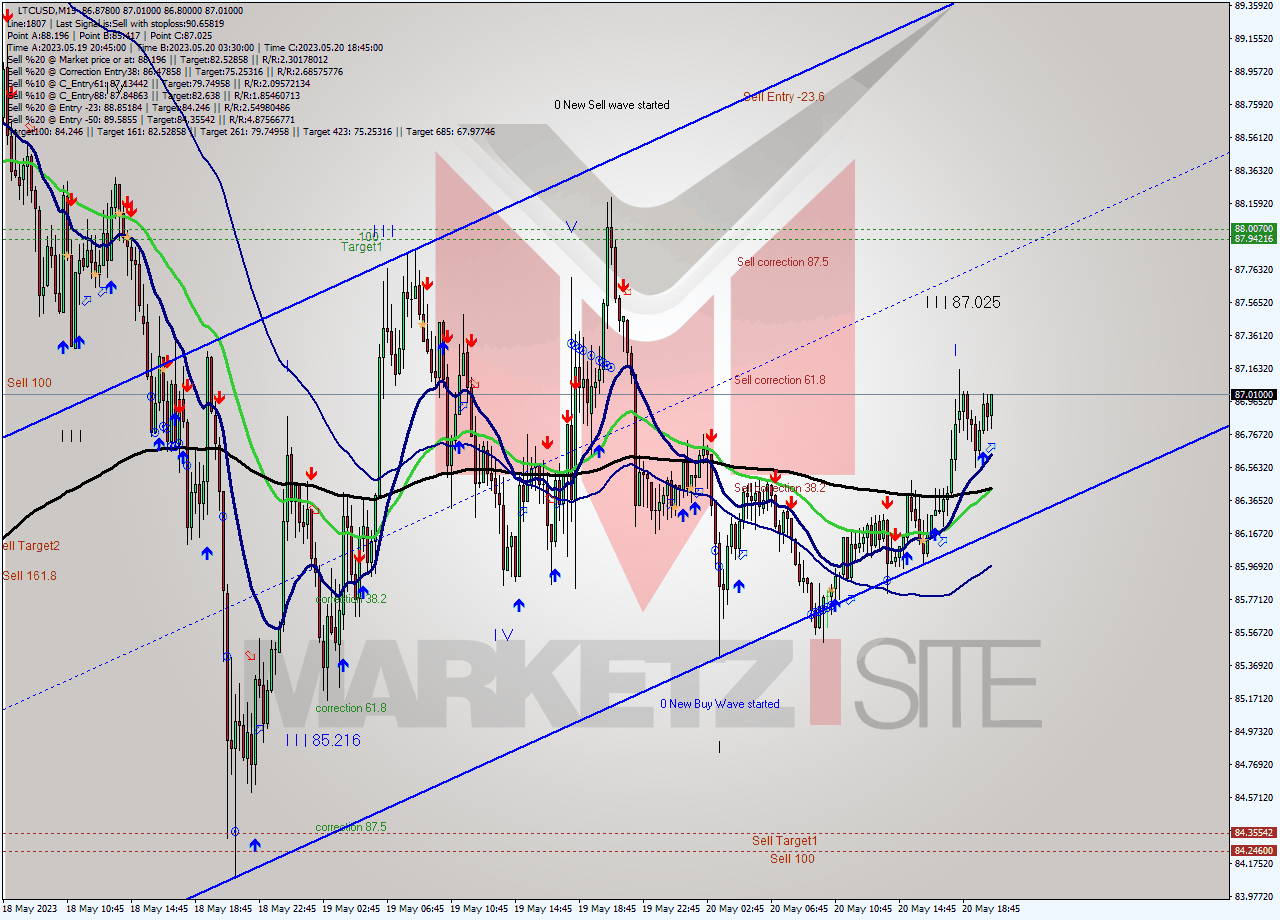Click the 88.00700 price level tag

(x=1254, y=228)
